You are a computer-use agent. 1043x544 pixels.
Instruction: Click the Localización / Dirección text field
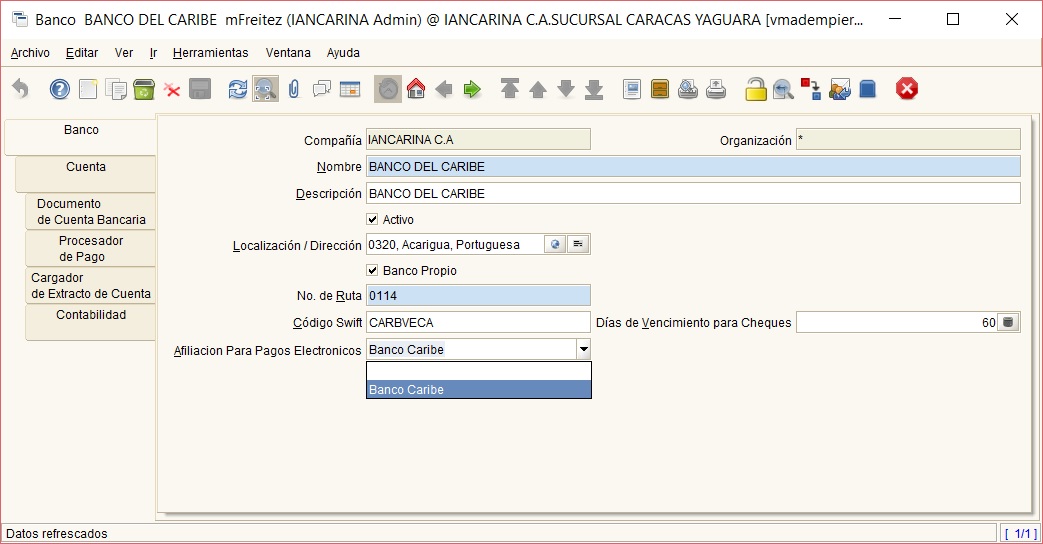[455, 245]
